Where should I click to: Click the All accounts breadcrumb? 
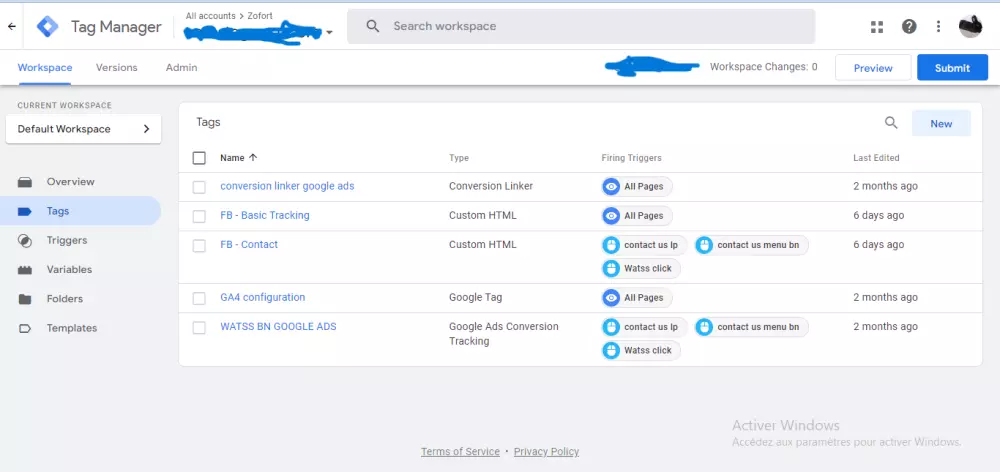[x=211, y=15]
